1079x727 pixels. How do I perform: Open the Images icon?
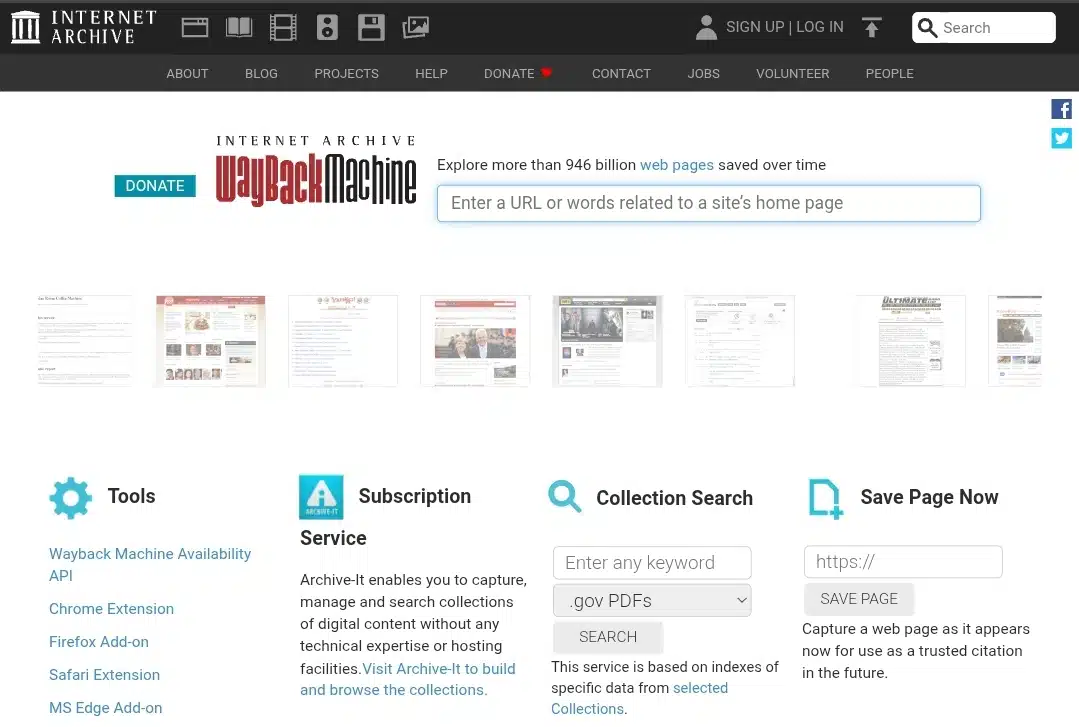tap(416, 28)
